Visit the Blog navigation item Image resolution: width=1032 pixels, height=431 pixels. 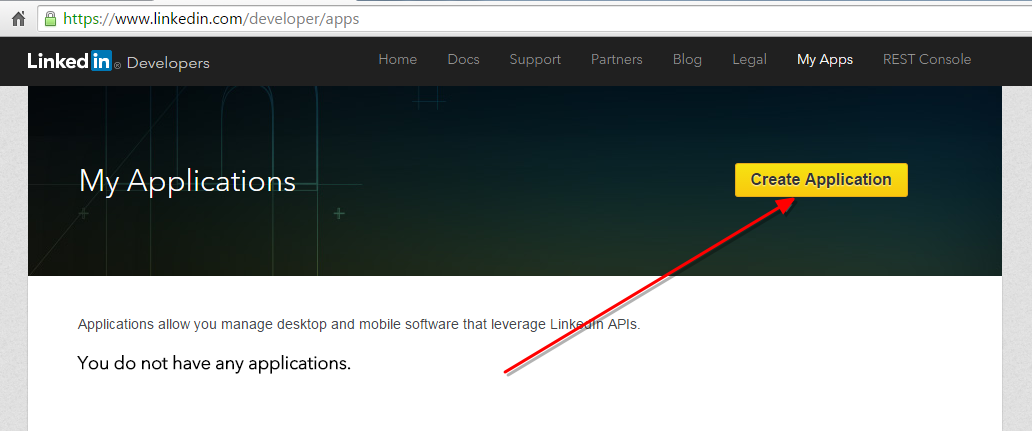(x=687, y=59)
